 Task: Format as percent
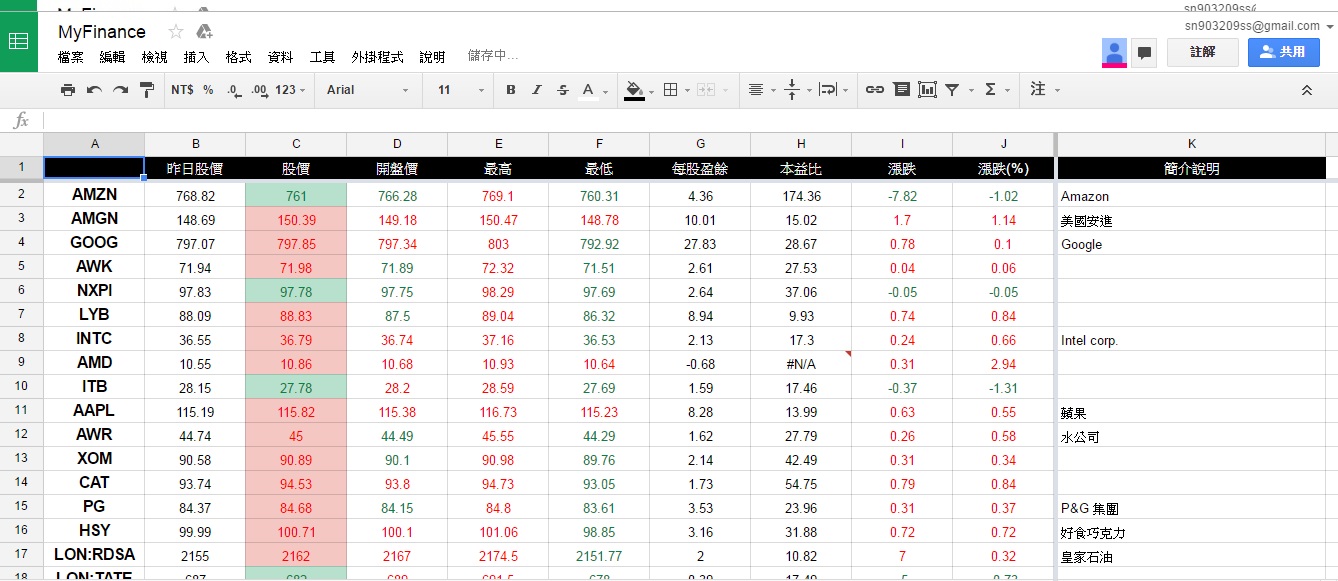208,90
